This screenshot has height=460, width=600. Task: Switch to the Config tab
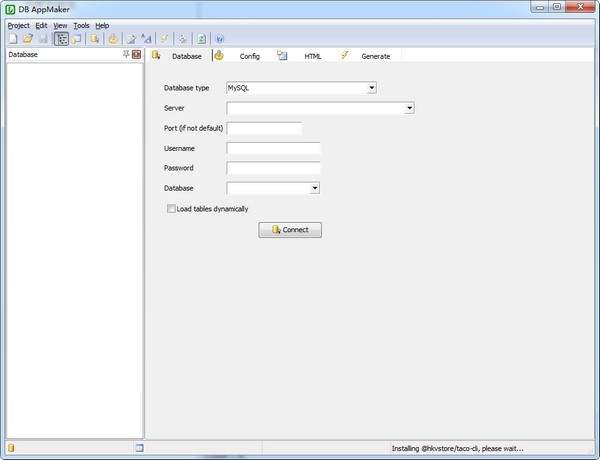249,56
